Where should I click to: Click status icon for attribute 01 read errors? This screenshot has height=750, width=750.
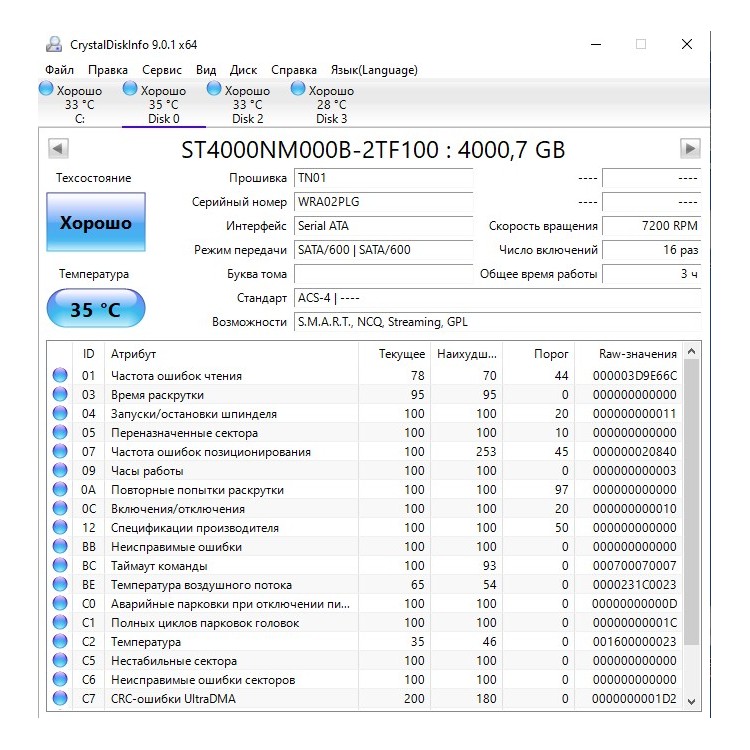click(60, 375)
